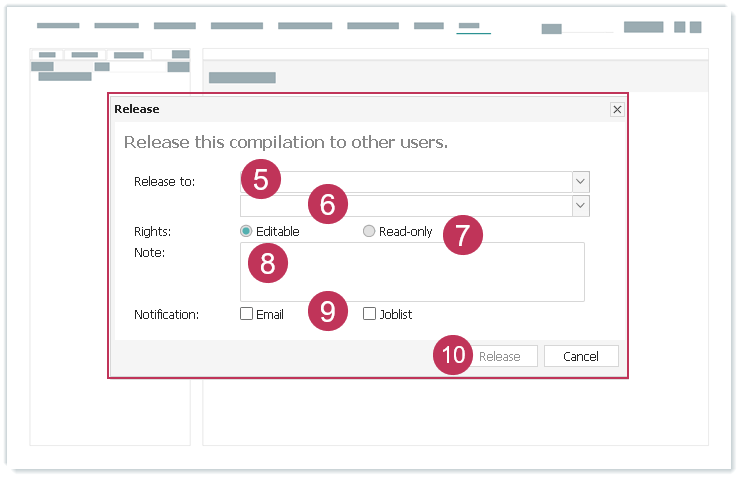Click the numbered callout marker 7
741x479 pixels.
click(461, 236)
